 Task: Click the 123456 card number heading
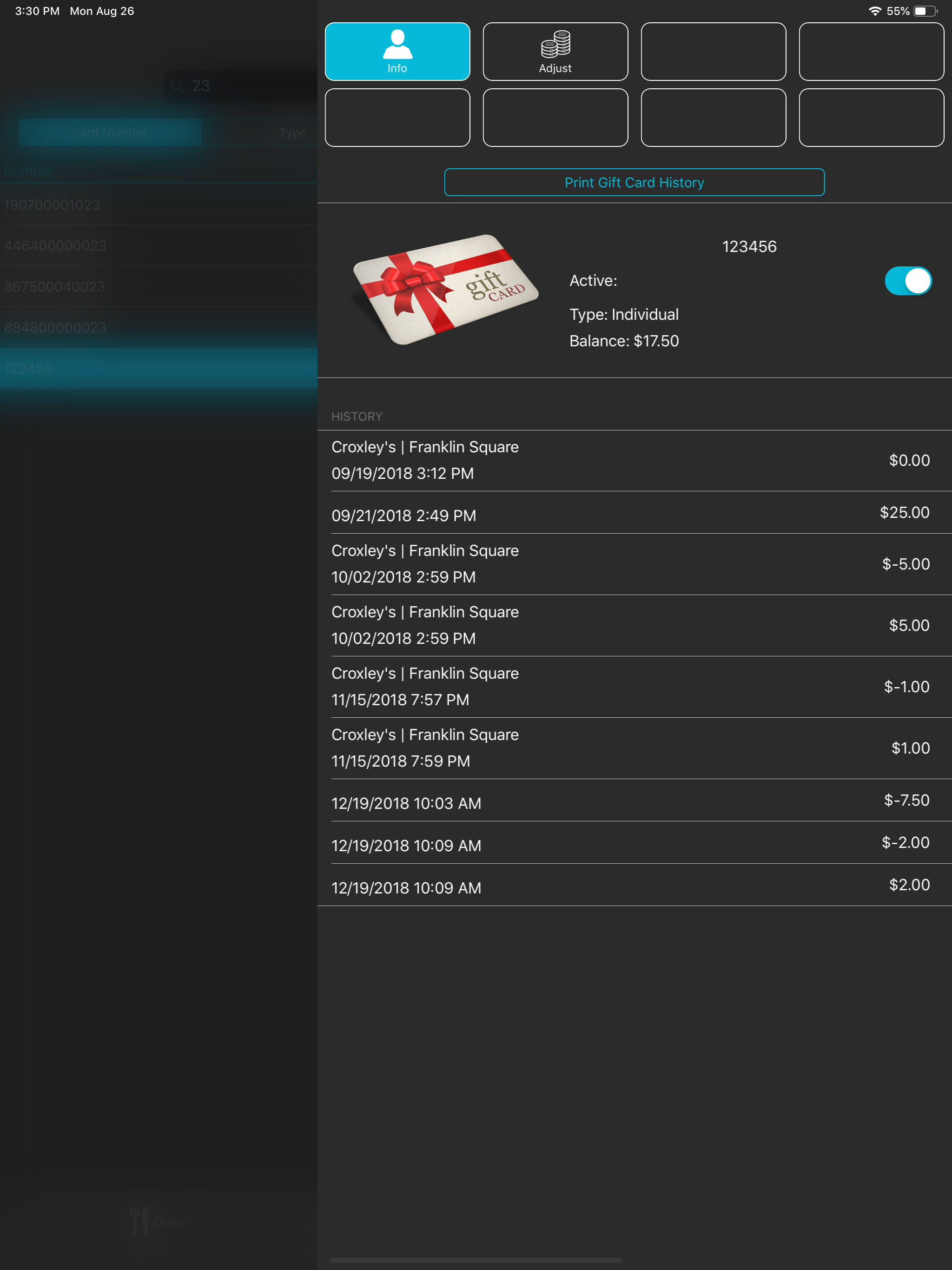pos(749,247)
